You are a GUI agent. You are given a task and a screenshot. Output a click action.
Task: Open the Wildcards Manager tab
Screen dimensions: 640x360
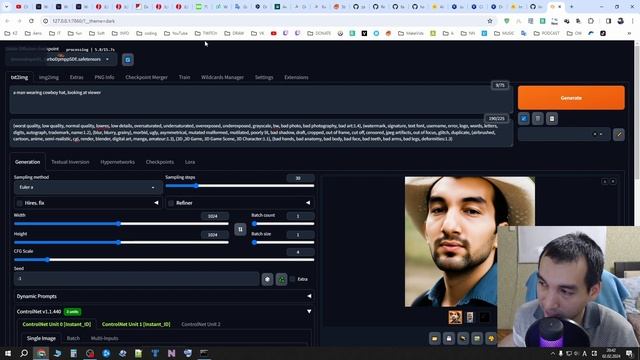click(222, 77)
